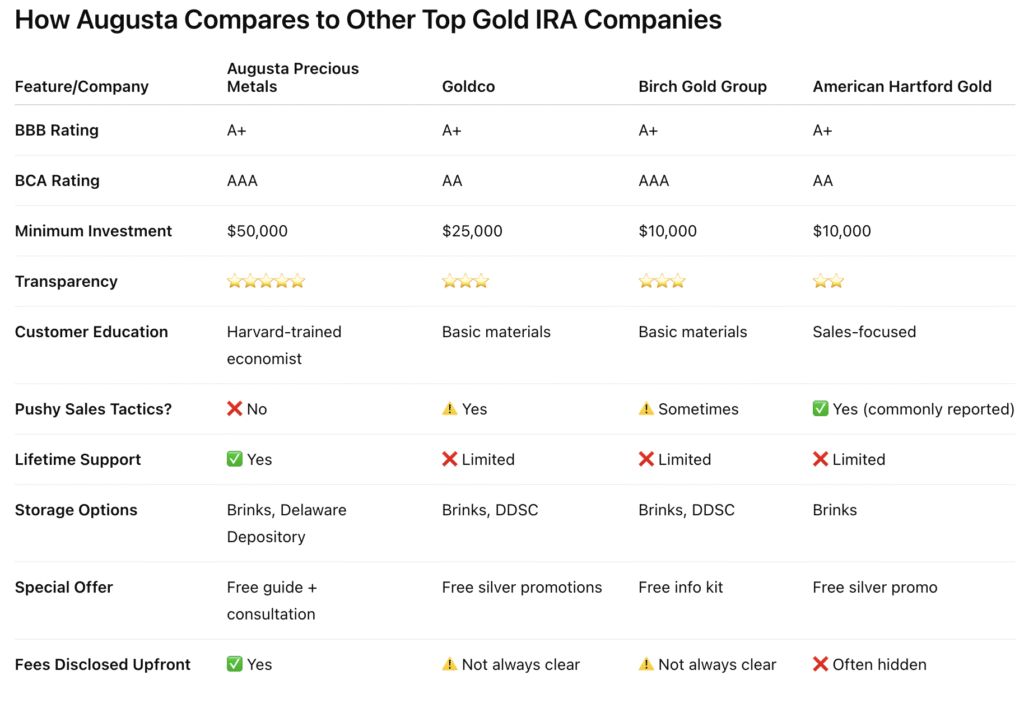Click the red X next to Augusta's No

coord(235,409)
